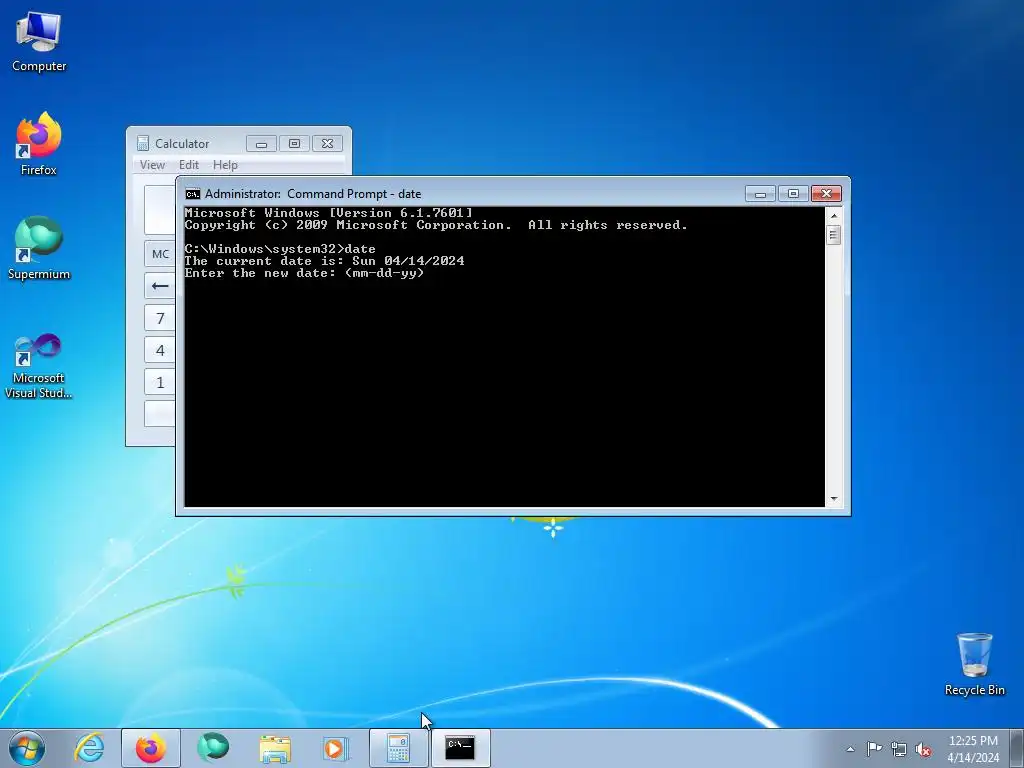The width and height of the screenshot is (1024, 768).
Task: Launch Internet Explorer from the taskbar
Action: pyautogui.click(x=89, y=748)
